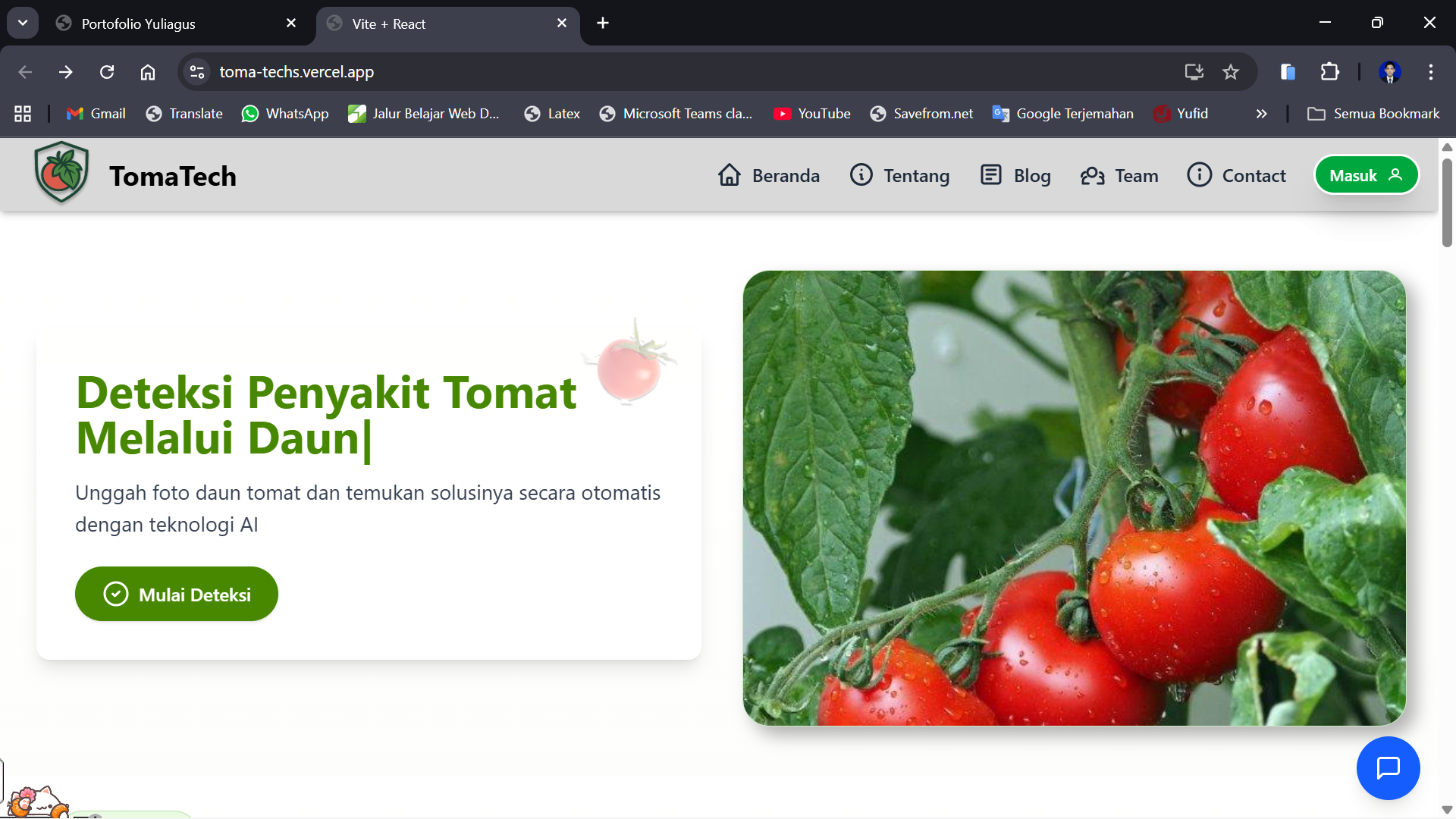Click the browser home icon

click(x=148, y=71)
